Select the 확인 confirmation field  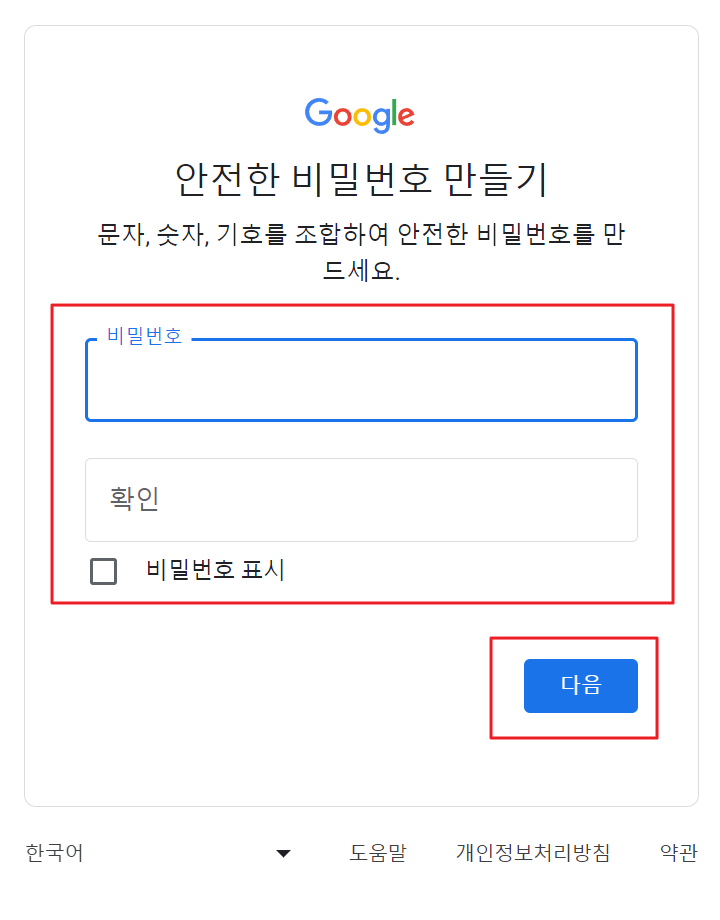[x=360, y=500]
